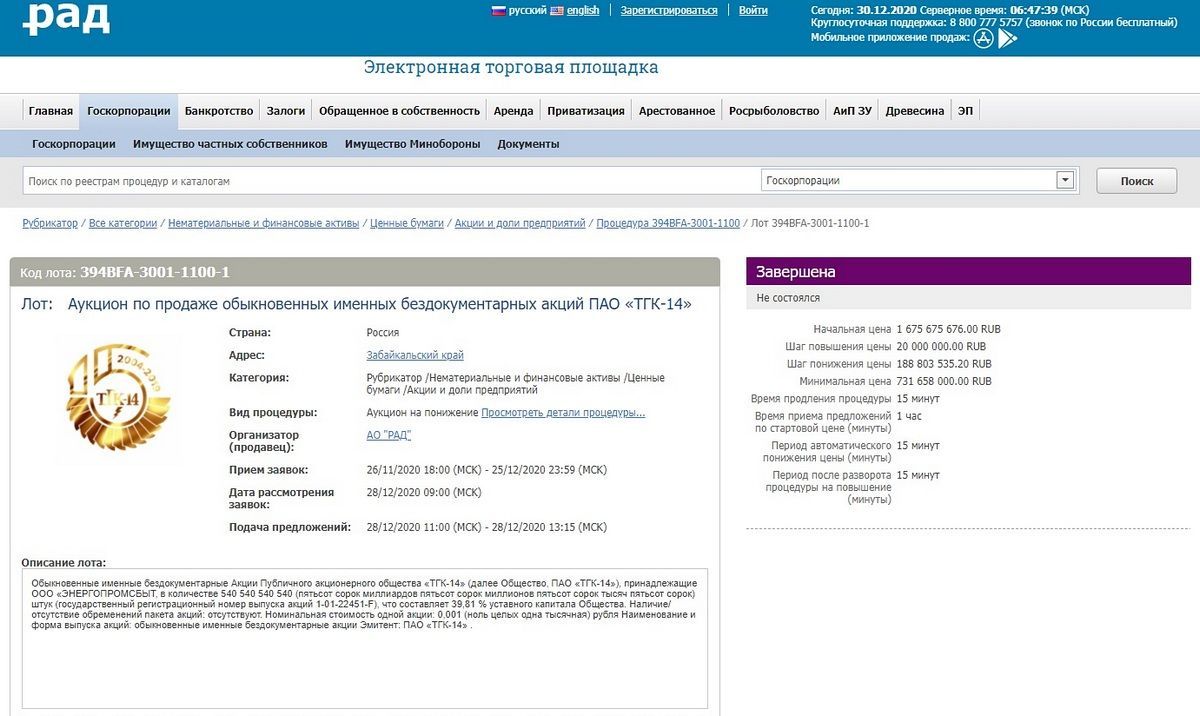1200x716 pixels.
Task: Open Просмотреть детали процедуры link
Action: [x=563, y=412]
